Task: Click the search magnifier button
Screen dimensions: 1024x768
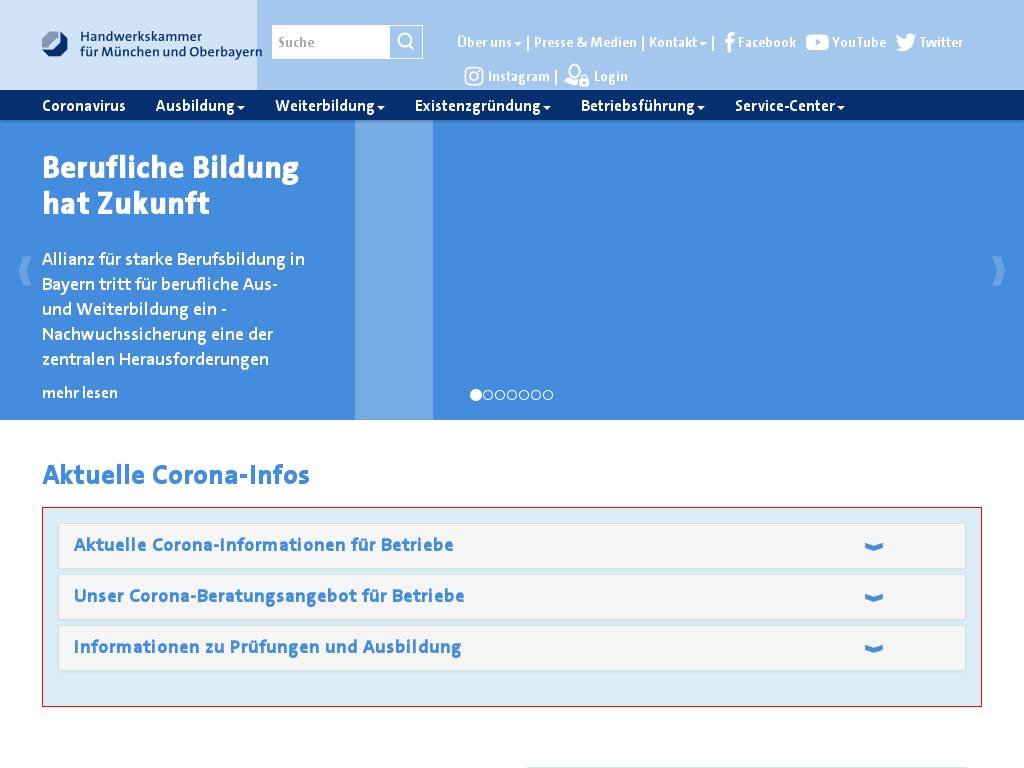Action: (406, 42)
